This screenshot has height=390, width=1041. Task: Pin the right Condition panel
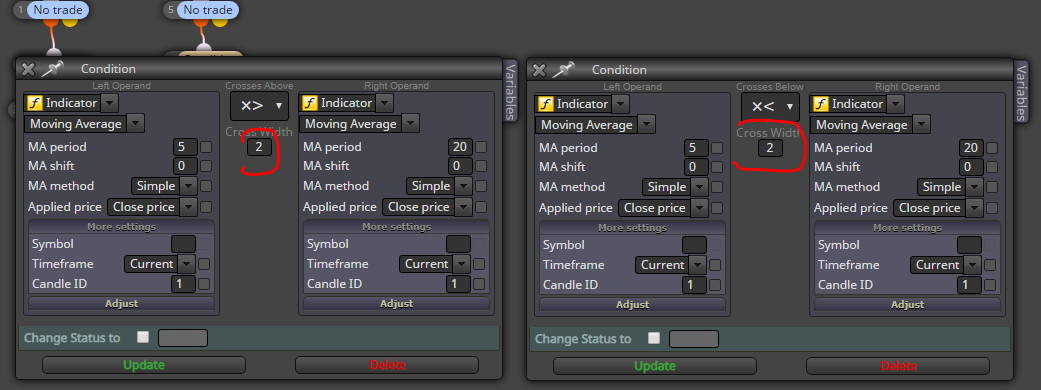(x=562, y=69)
